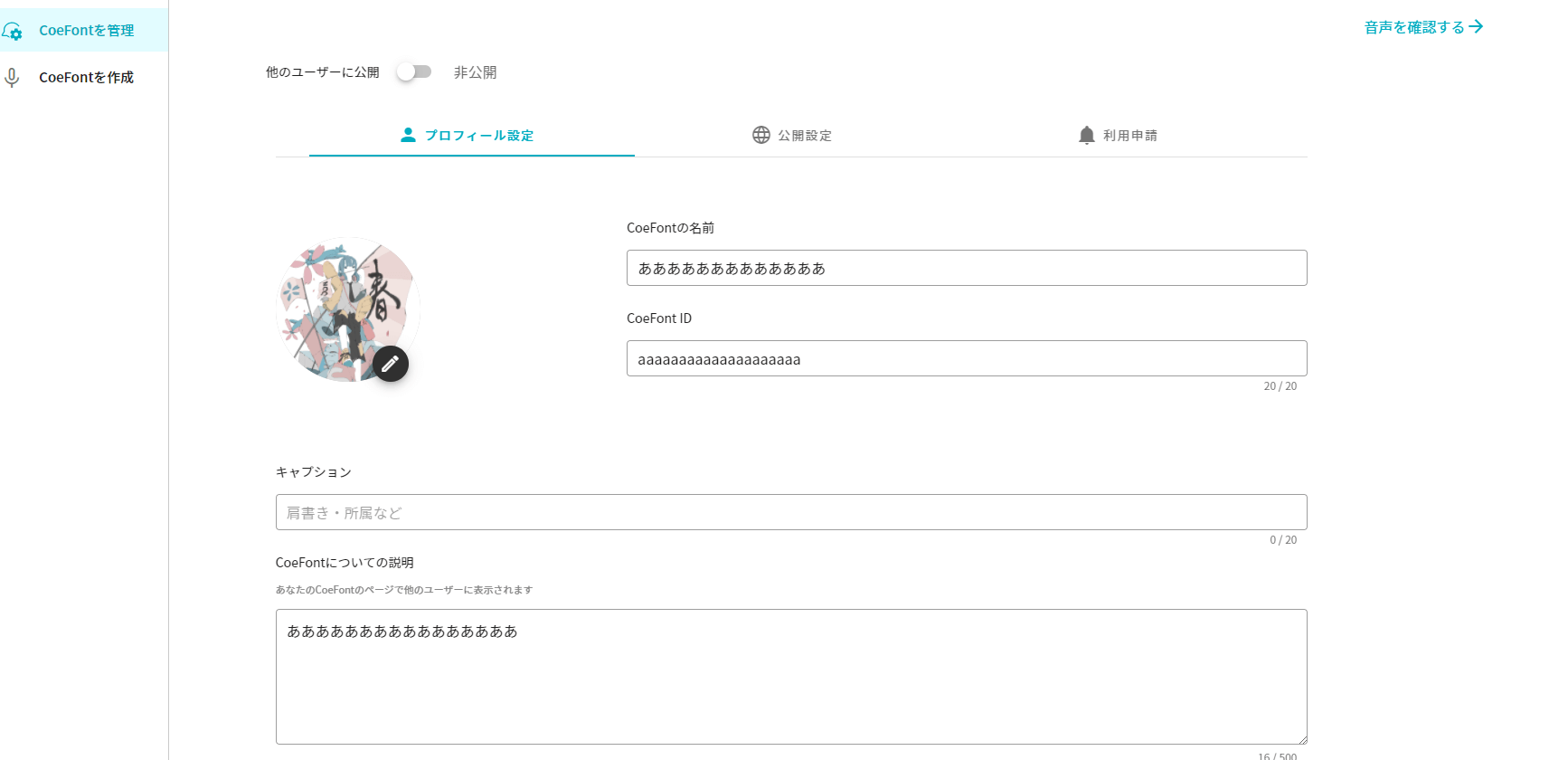Click the pencil edit icon on the avatar
The width and height of the screenshot is (1568, 760).
[391, 364]
